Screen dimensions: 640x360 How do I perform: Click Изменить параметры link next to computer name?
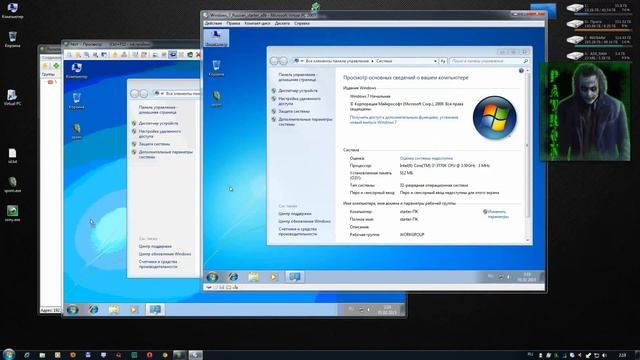tap(498, 214)
